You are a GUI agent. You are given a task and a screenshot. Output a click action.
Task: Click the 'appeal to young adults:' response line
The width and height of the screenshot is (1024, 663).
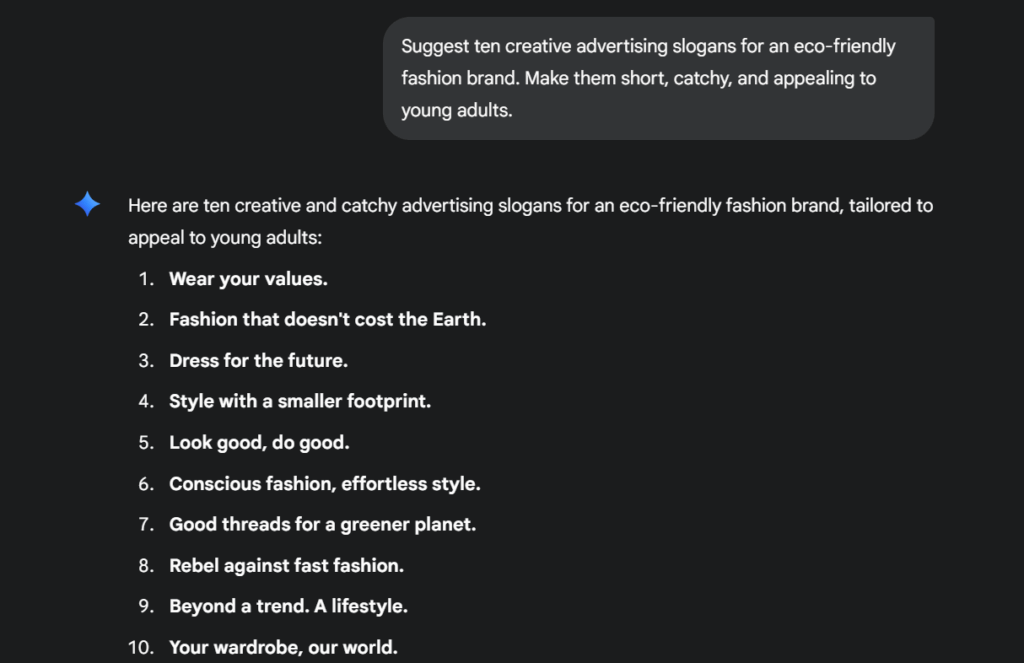click(226, 239)
